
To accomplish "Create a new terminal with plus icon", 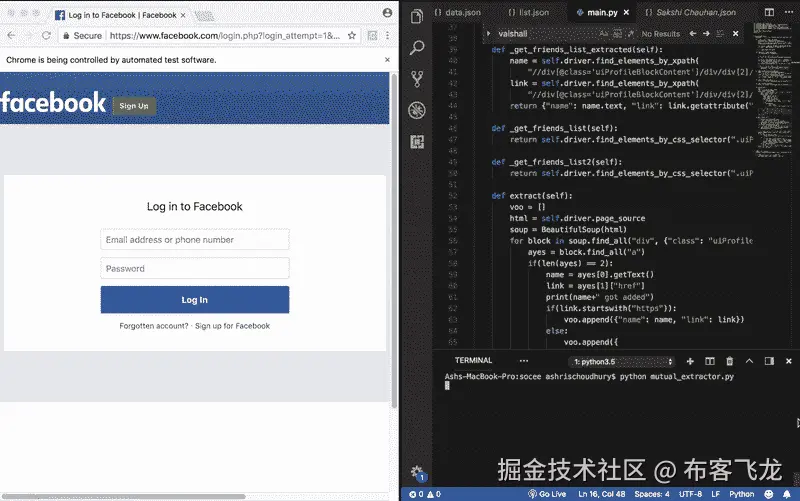I will pos(690,361).
